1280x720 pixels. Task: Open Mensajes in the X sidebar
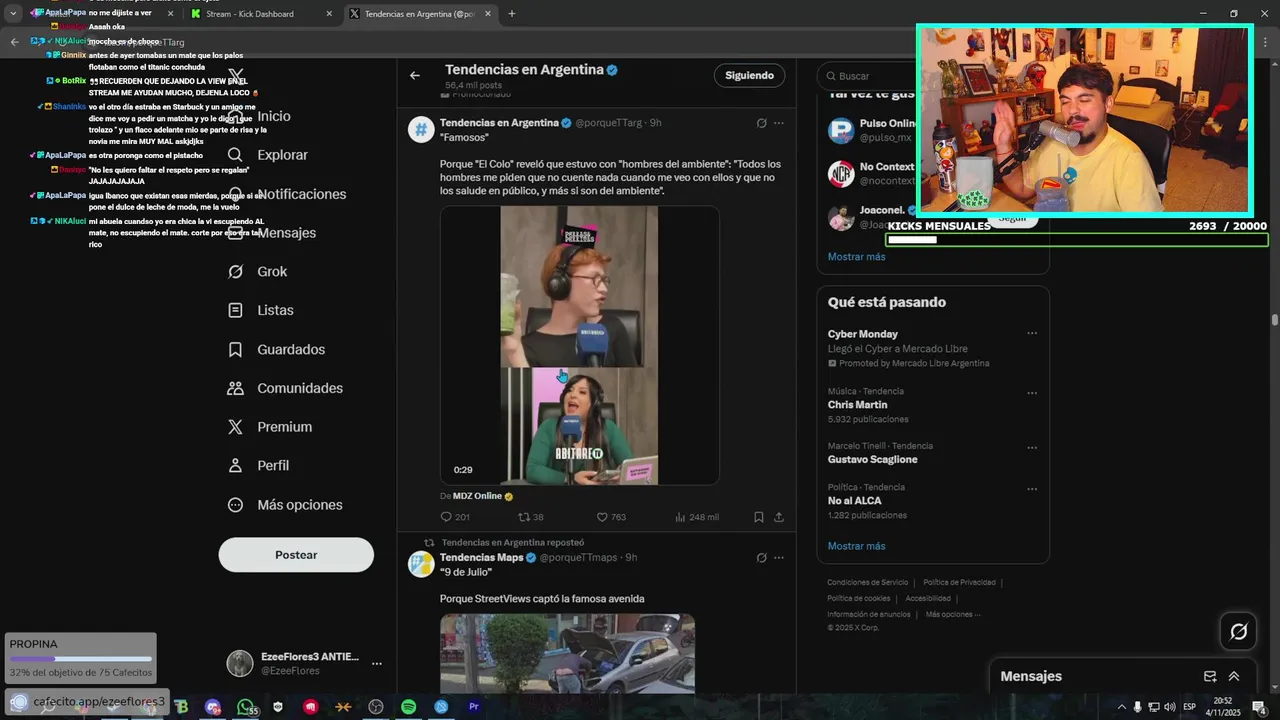click(x=270, y=233)
